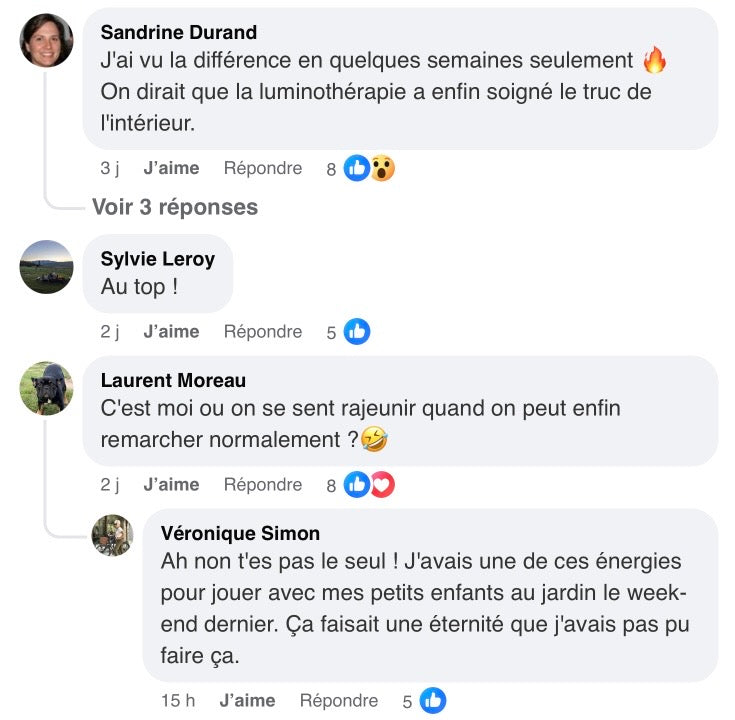Click the like reaction icon on Véronique Simon's reply
The image size is (735, 720).
coord(433,701)
